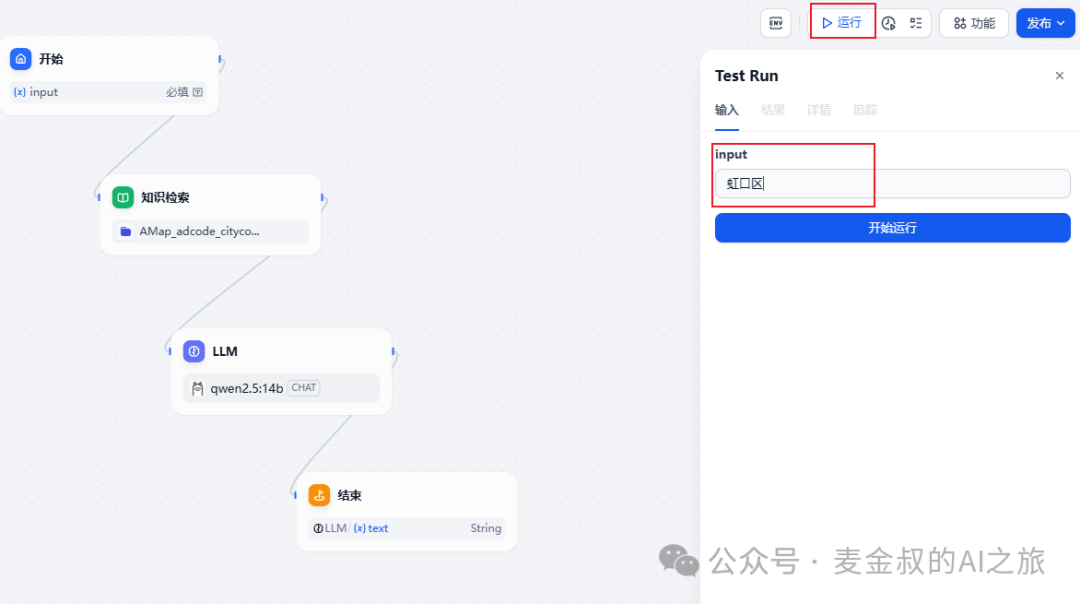Open the 详情 tab
This screenshot has height=604, width=1080.
click(x=819, y=110)
